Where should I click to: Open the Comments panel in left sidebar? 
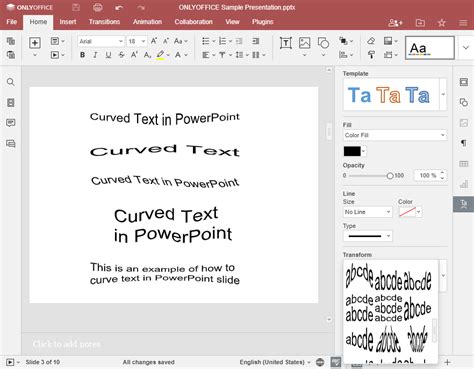(11, 123)
